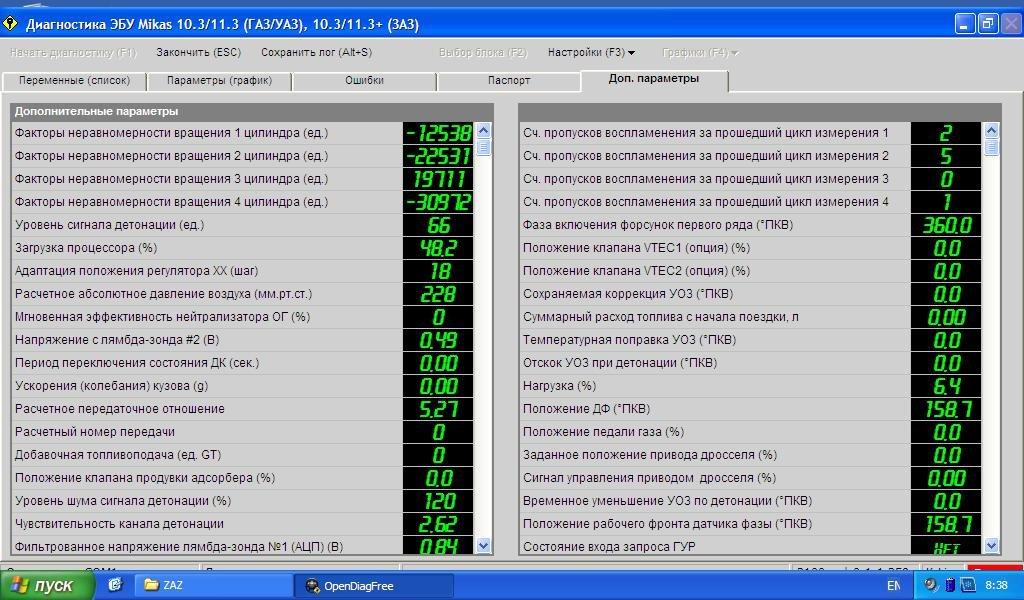Click the quick launch icon next to Start

click(x=116, y=585)
